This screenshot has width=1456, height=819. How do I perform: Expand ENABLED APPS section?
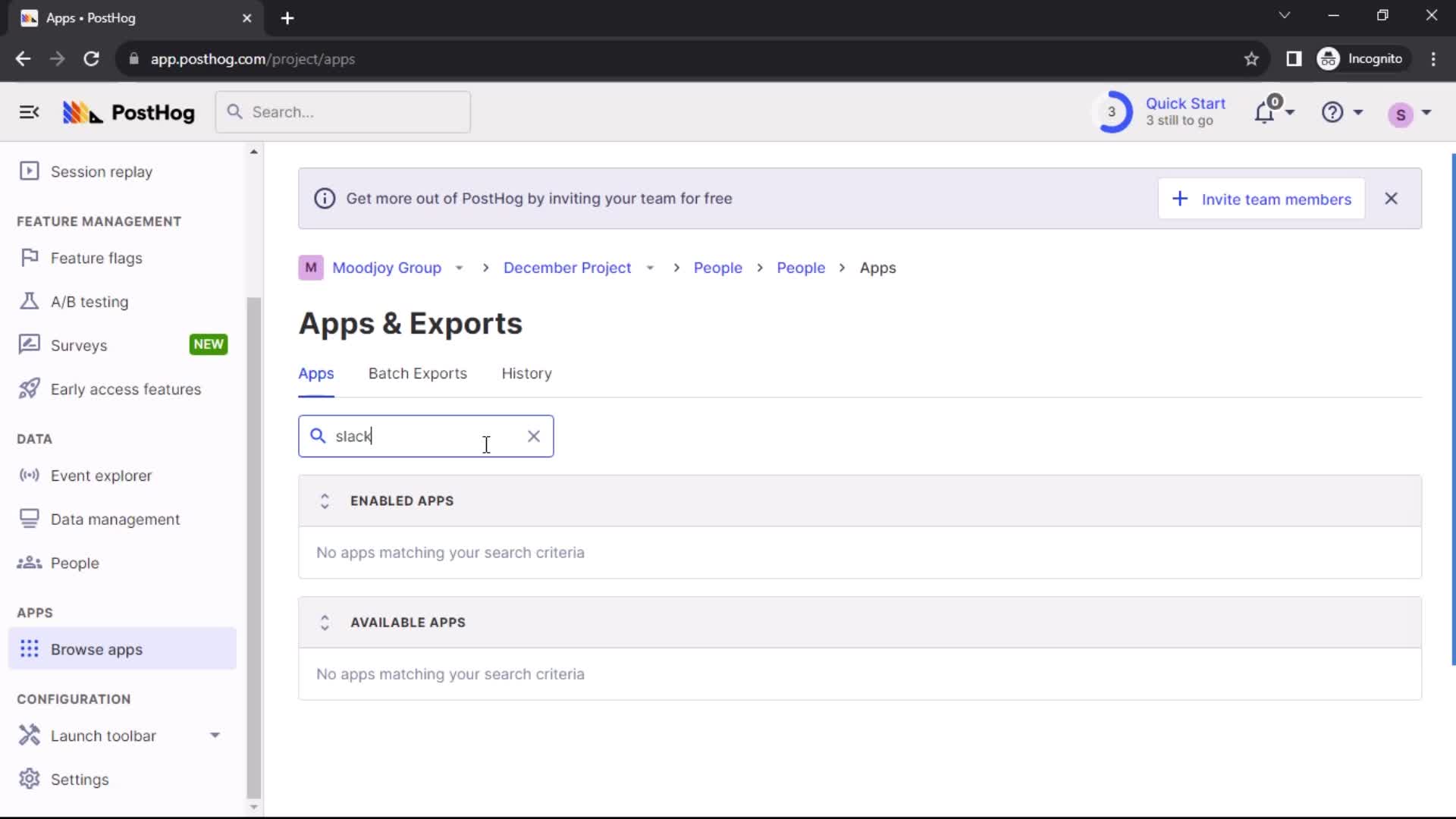[325, 500]
